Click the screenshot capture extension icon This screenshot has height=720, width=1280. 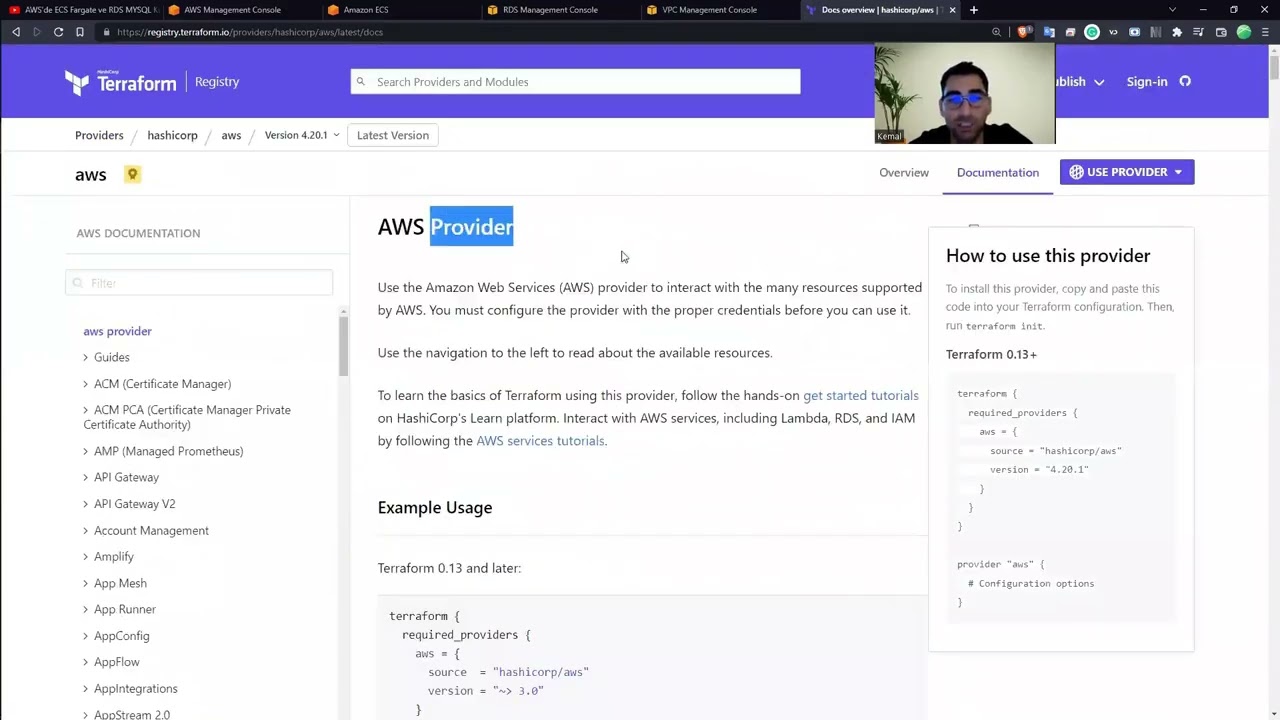pyautogui.click(x=1134, y=32)
